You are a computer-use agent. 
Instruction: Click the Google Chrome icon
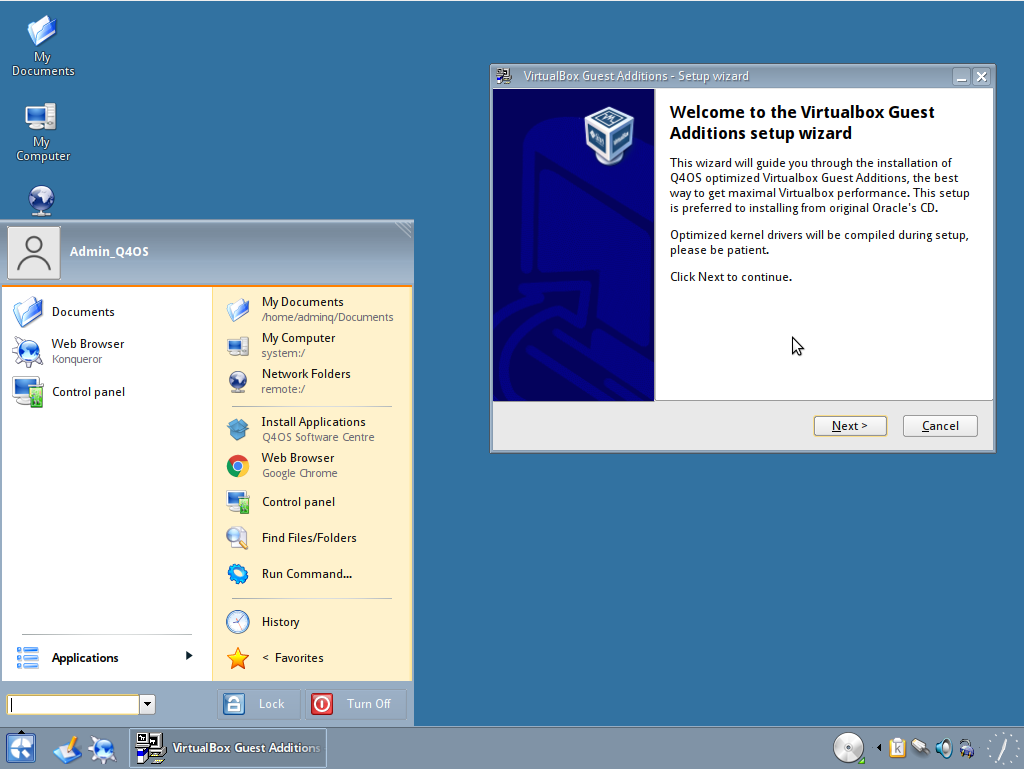coord(238,466)
